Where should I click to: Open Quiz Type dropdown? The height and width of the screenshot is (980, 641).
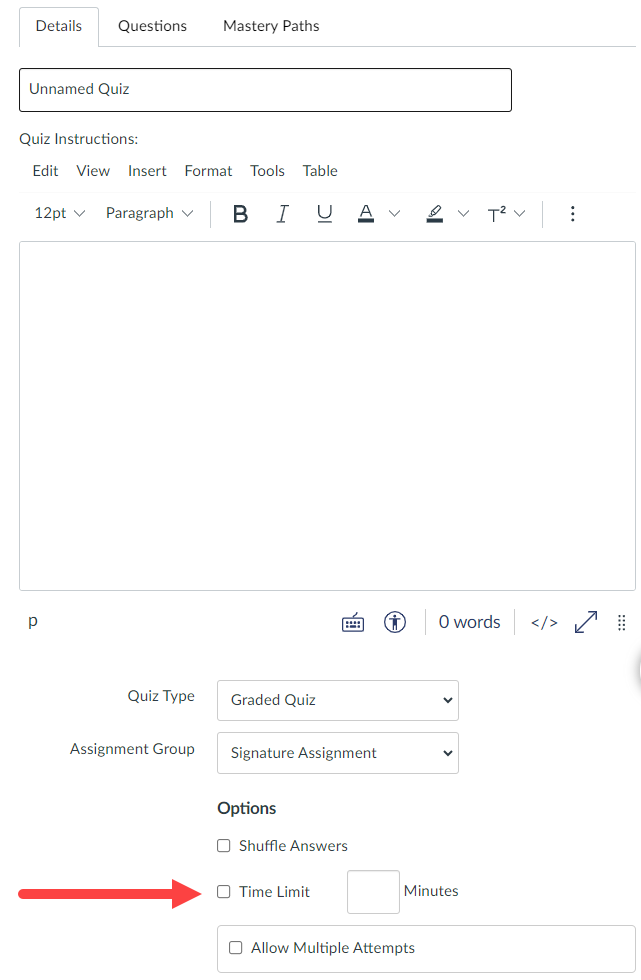pos(338,700)
